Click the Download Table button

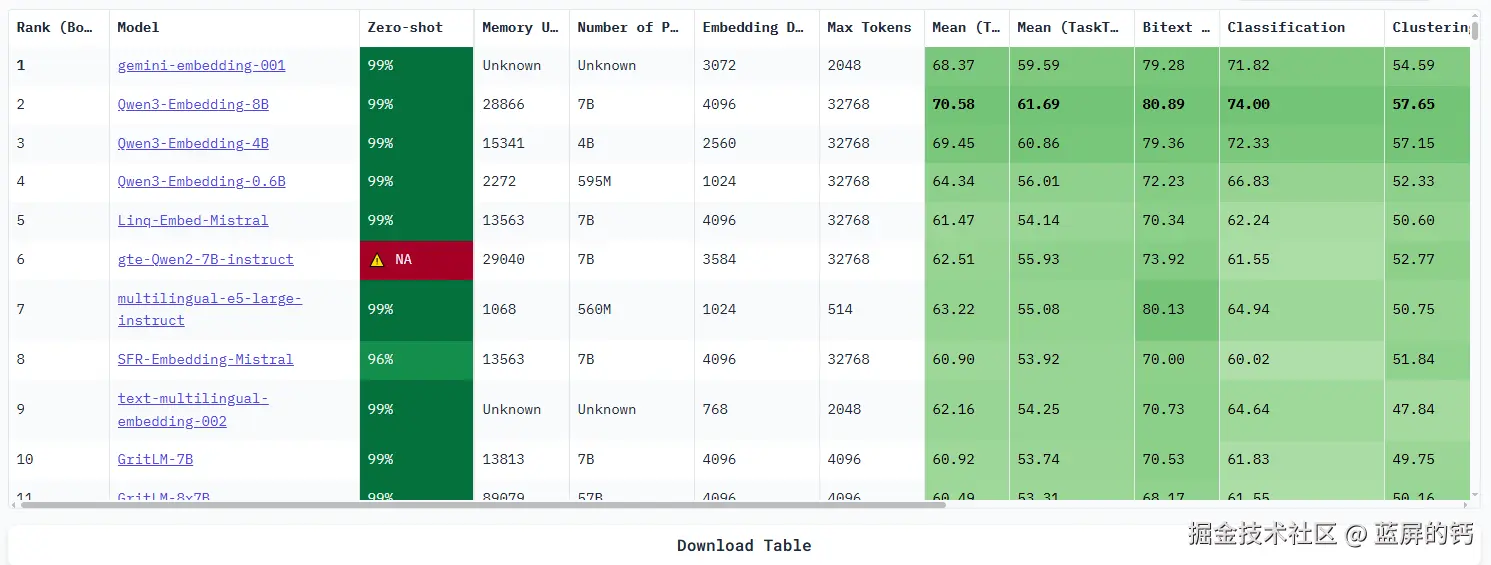(744, 545)
